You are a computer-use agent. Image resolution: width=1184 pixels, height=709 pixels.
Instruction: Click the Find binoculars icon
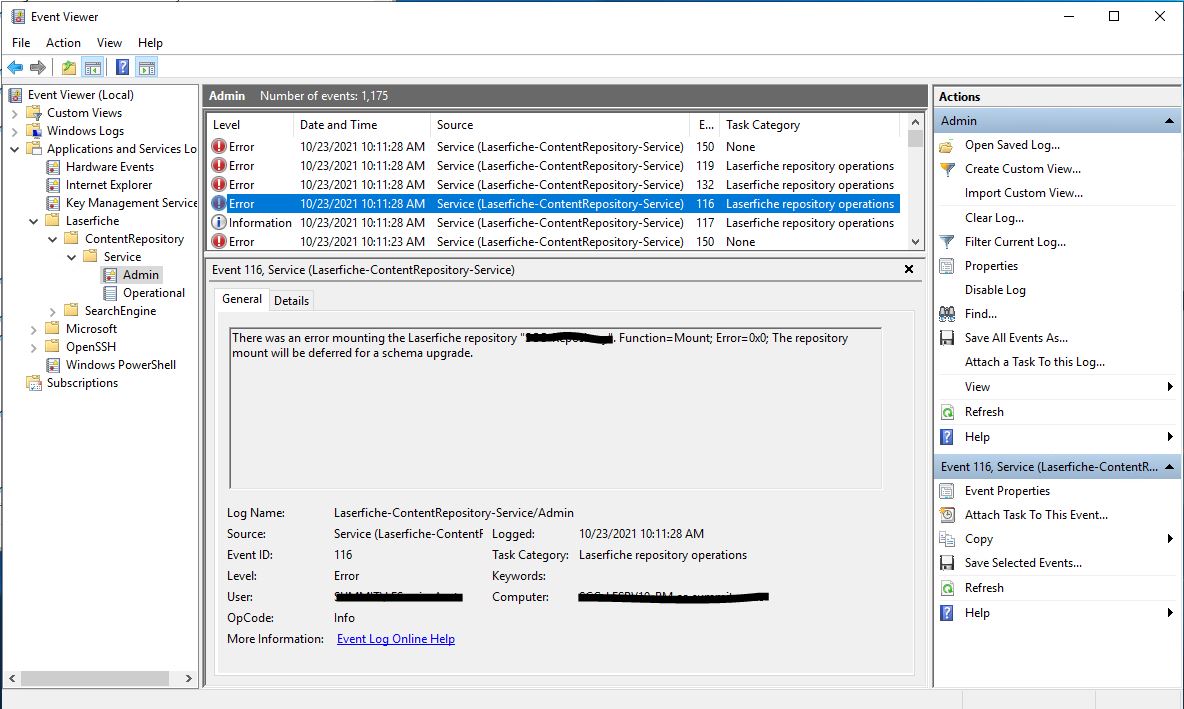coord(947,314)
